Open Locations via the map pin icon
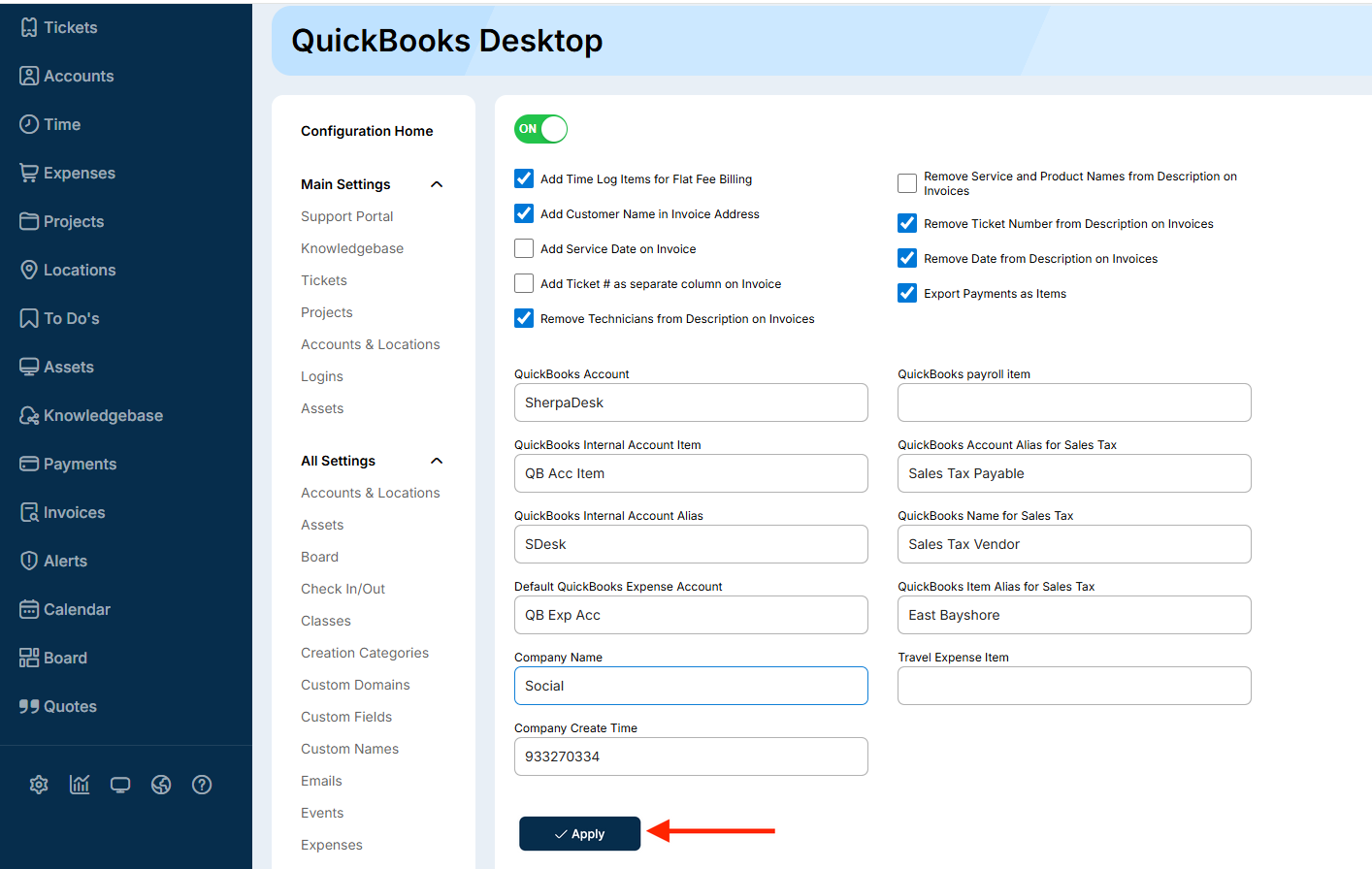This screenshot has height=869, width=1372. pyautogui.click(x=29, y=270)
